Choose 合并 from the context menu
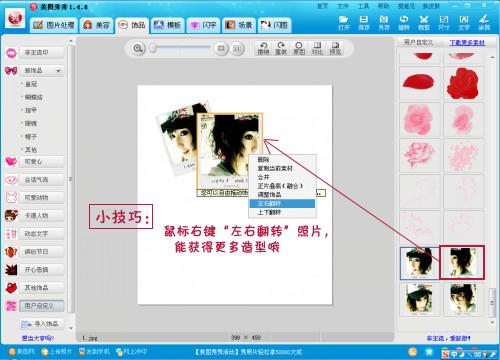500x360 pixels. [283, 177]
